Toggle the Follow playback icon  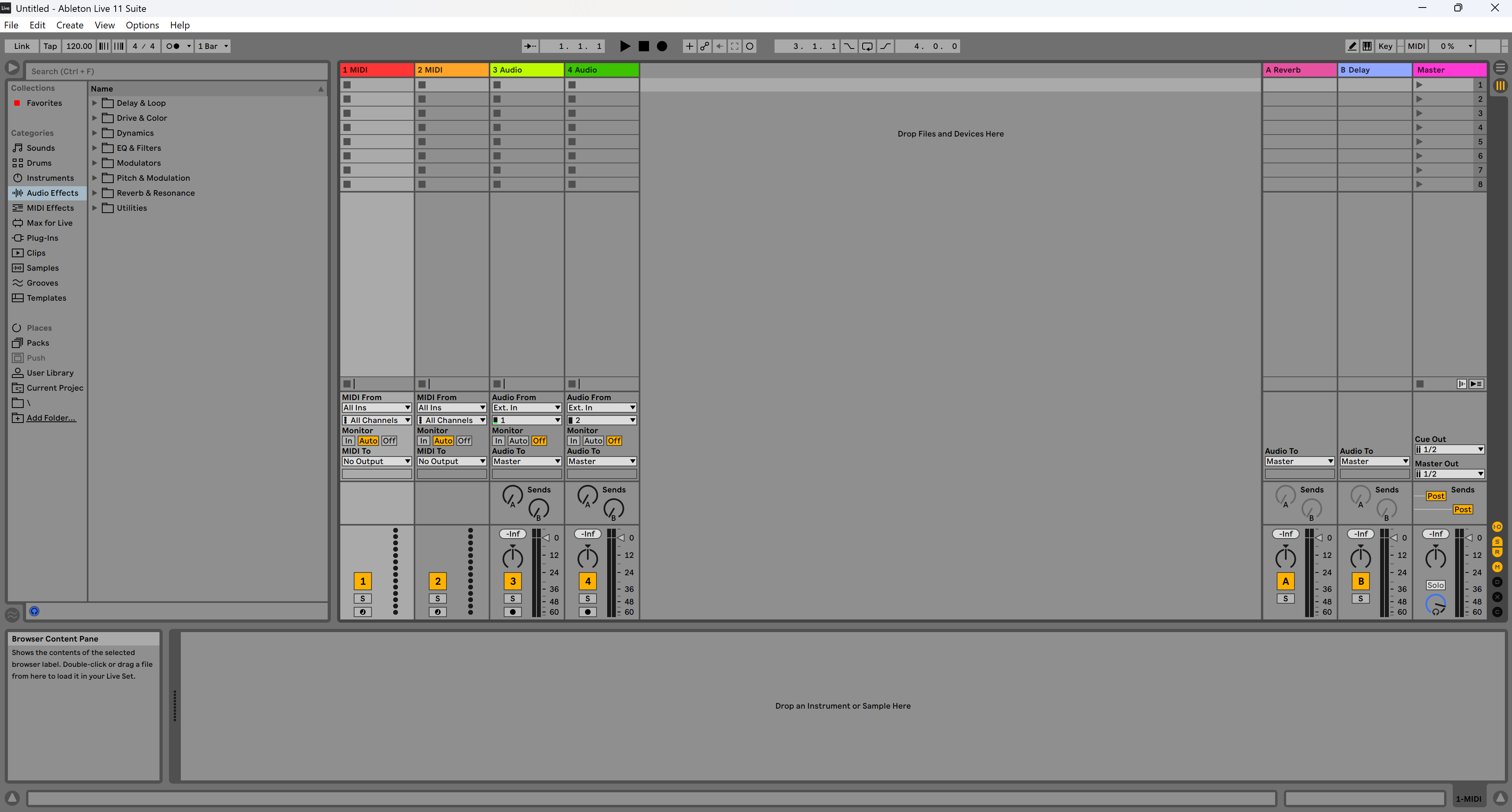click(529, 46)
